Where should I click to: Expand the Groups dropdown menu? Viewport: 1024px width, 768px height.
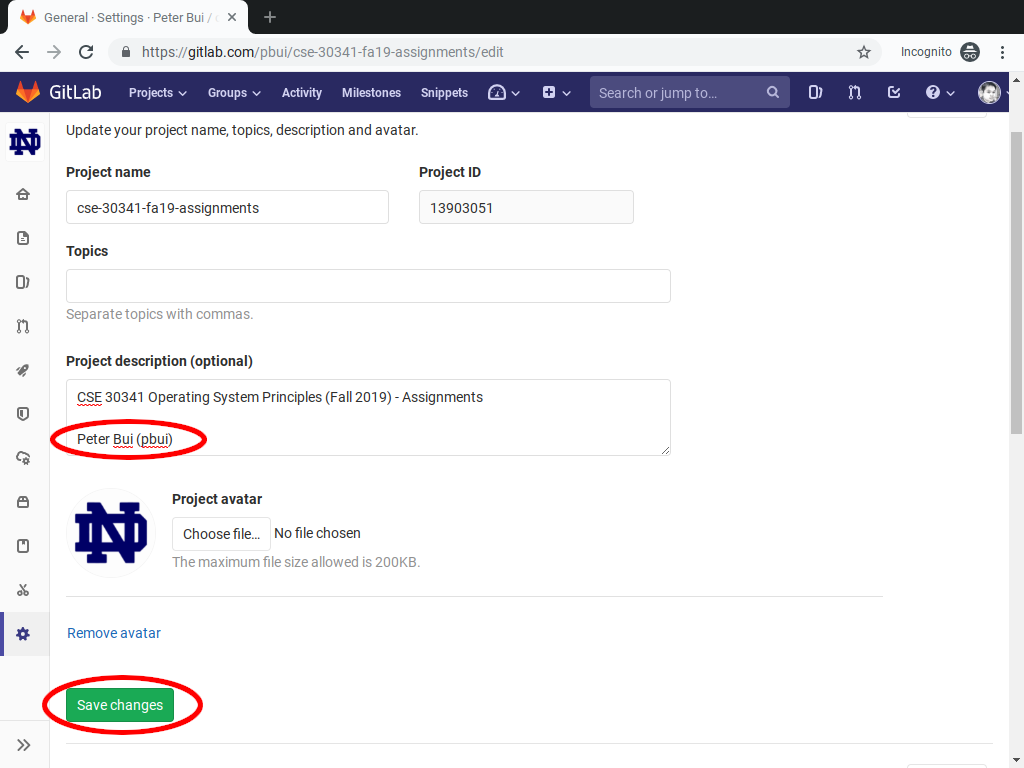(234, 93)
